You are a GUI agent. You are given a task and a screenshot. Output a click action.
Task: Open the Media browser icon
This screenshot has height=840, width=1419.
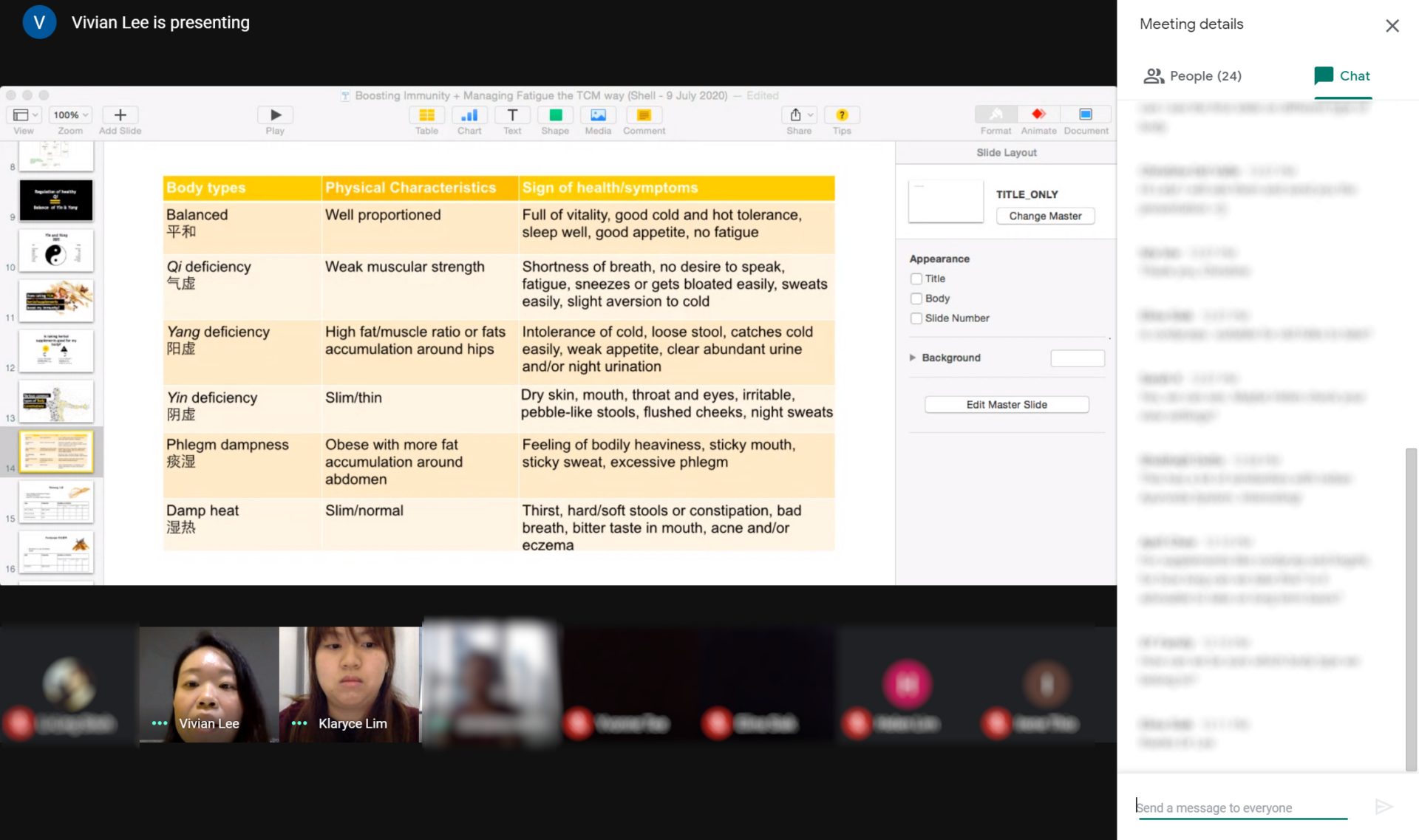598,115
